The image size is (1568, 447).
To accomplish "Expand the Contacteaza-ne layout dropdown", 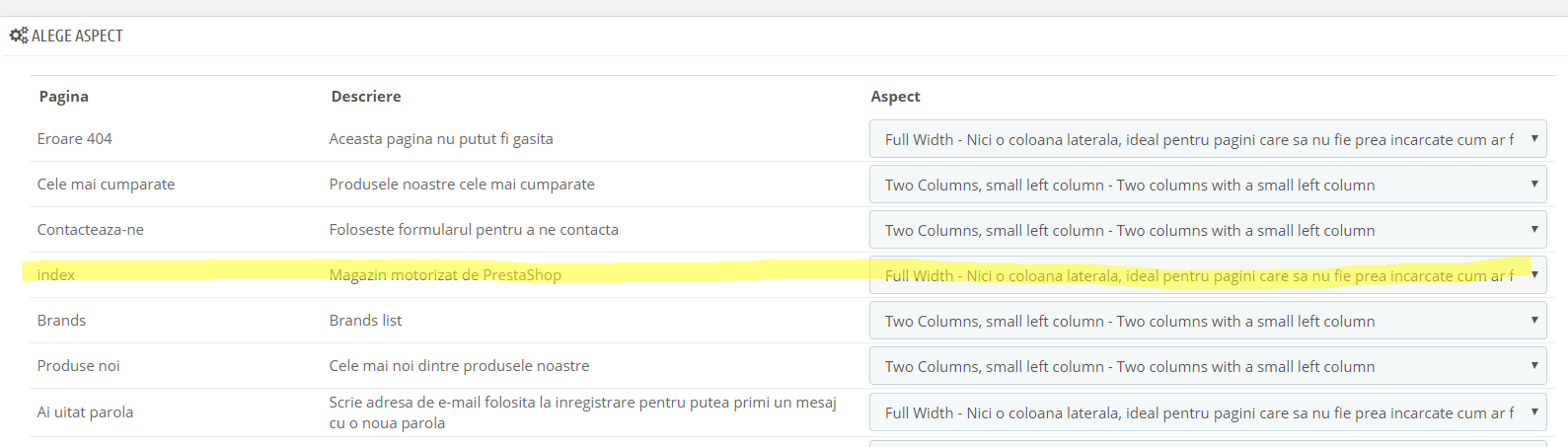I will (1207, 230).
